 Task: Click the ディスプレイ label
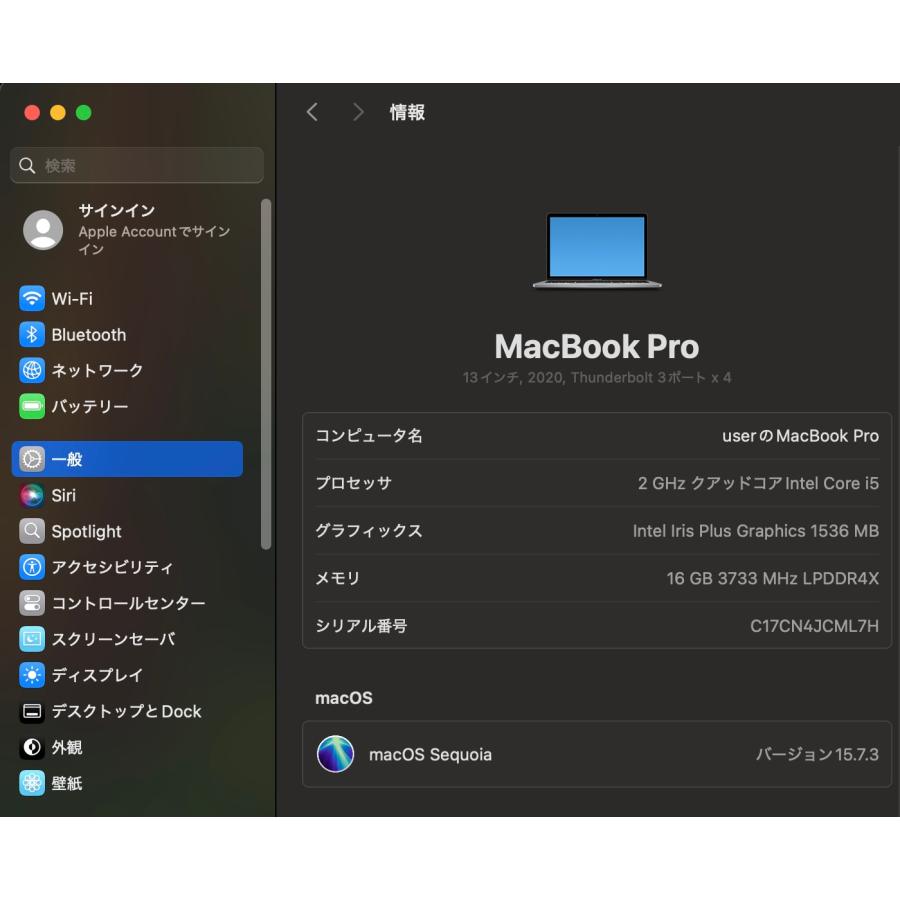[x=98, y=676]
